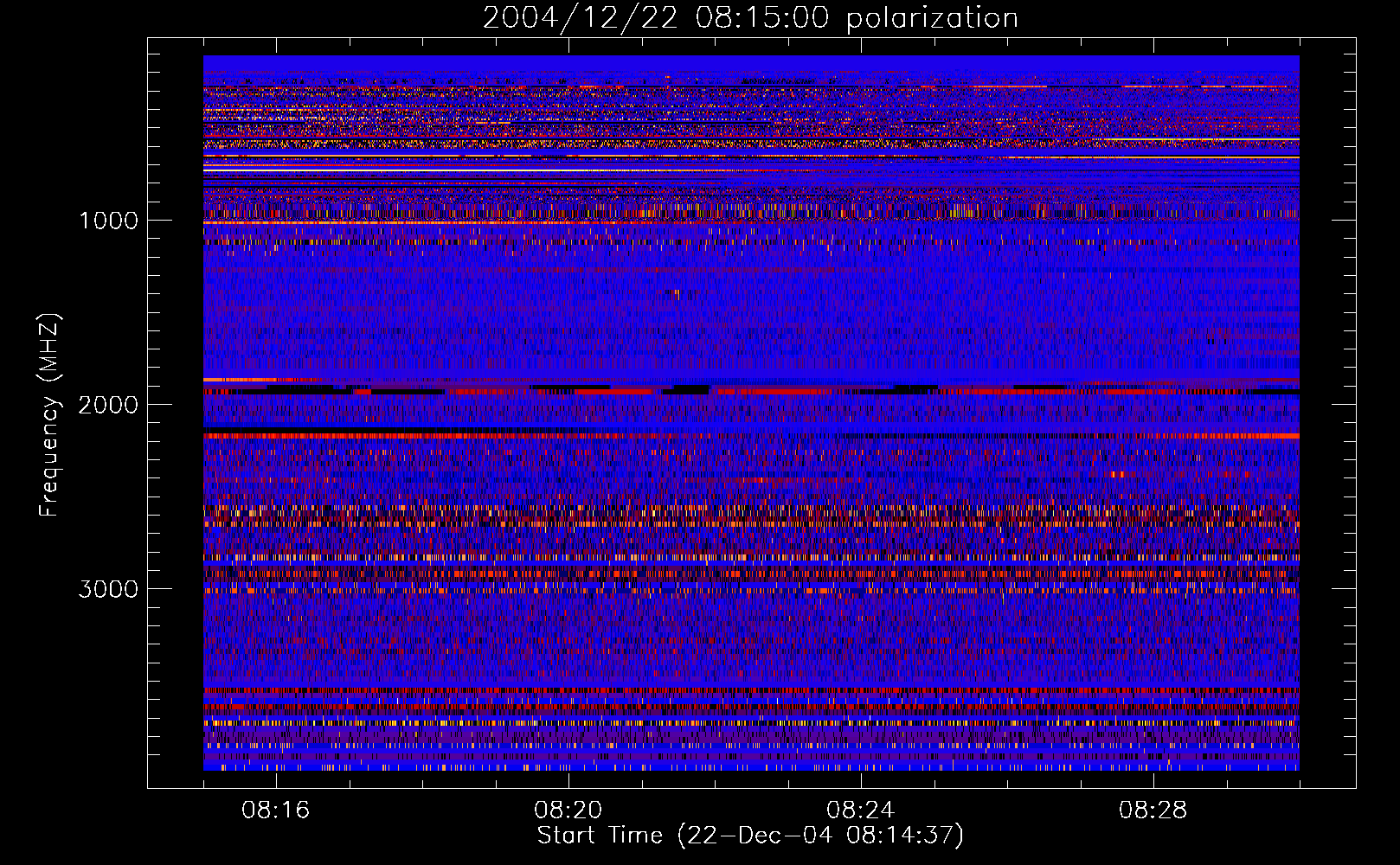The width and height of the screenshot is (1400, 865).
Task: Click the 08:24 time tick label
Action: [861, 811]
